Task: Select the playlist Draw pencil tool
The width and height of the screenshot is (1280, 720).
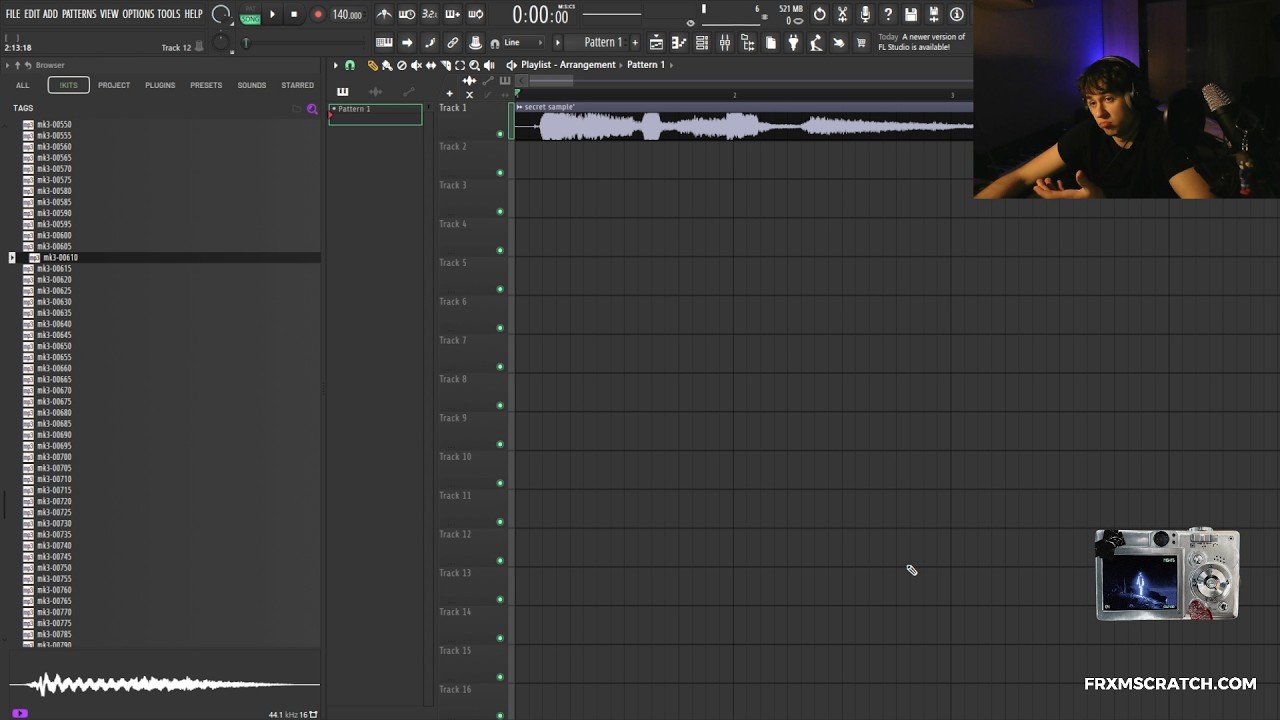Action: 372,65
